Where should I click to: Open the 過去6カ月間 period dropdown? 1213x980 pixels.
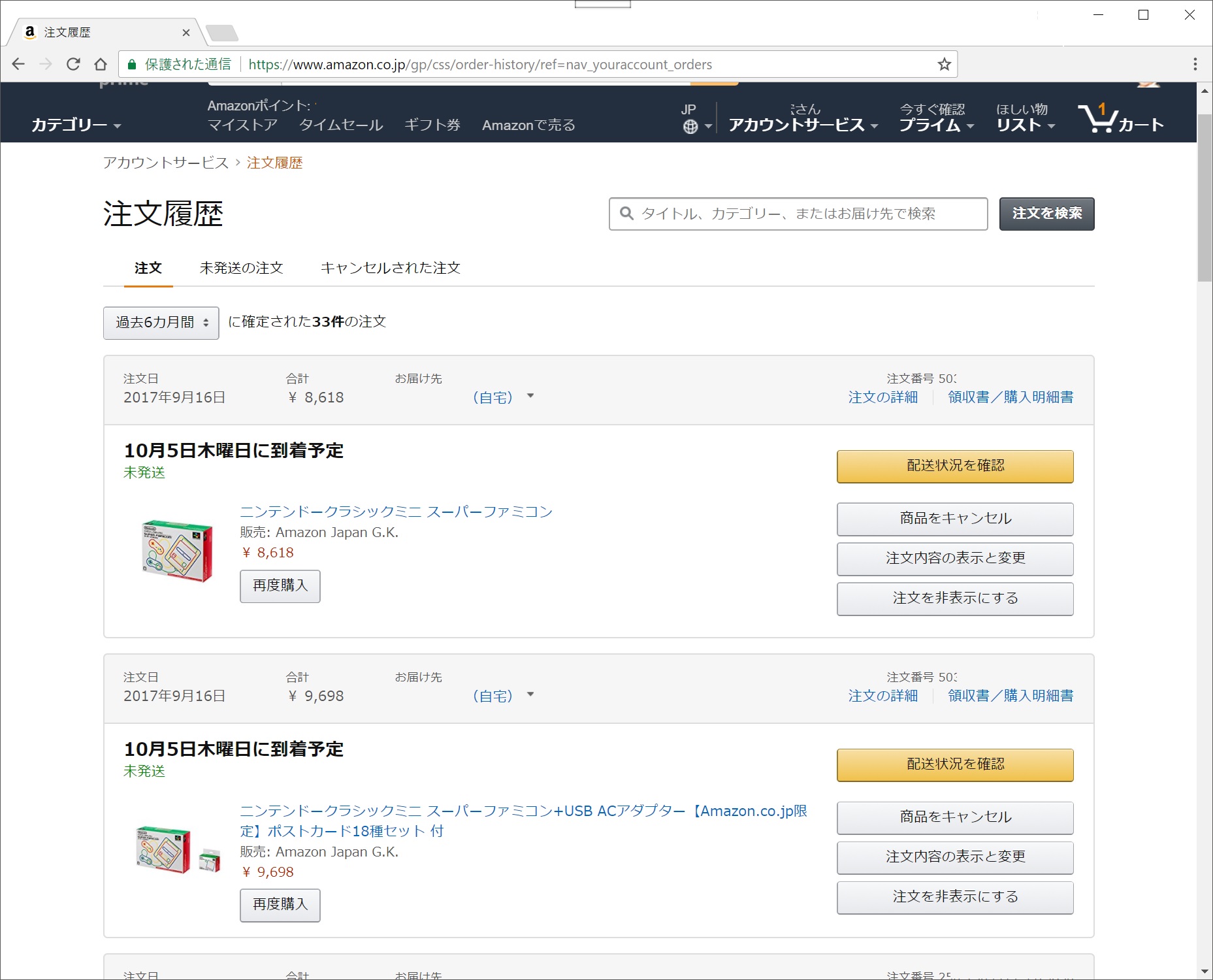161,323
